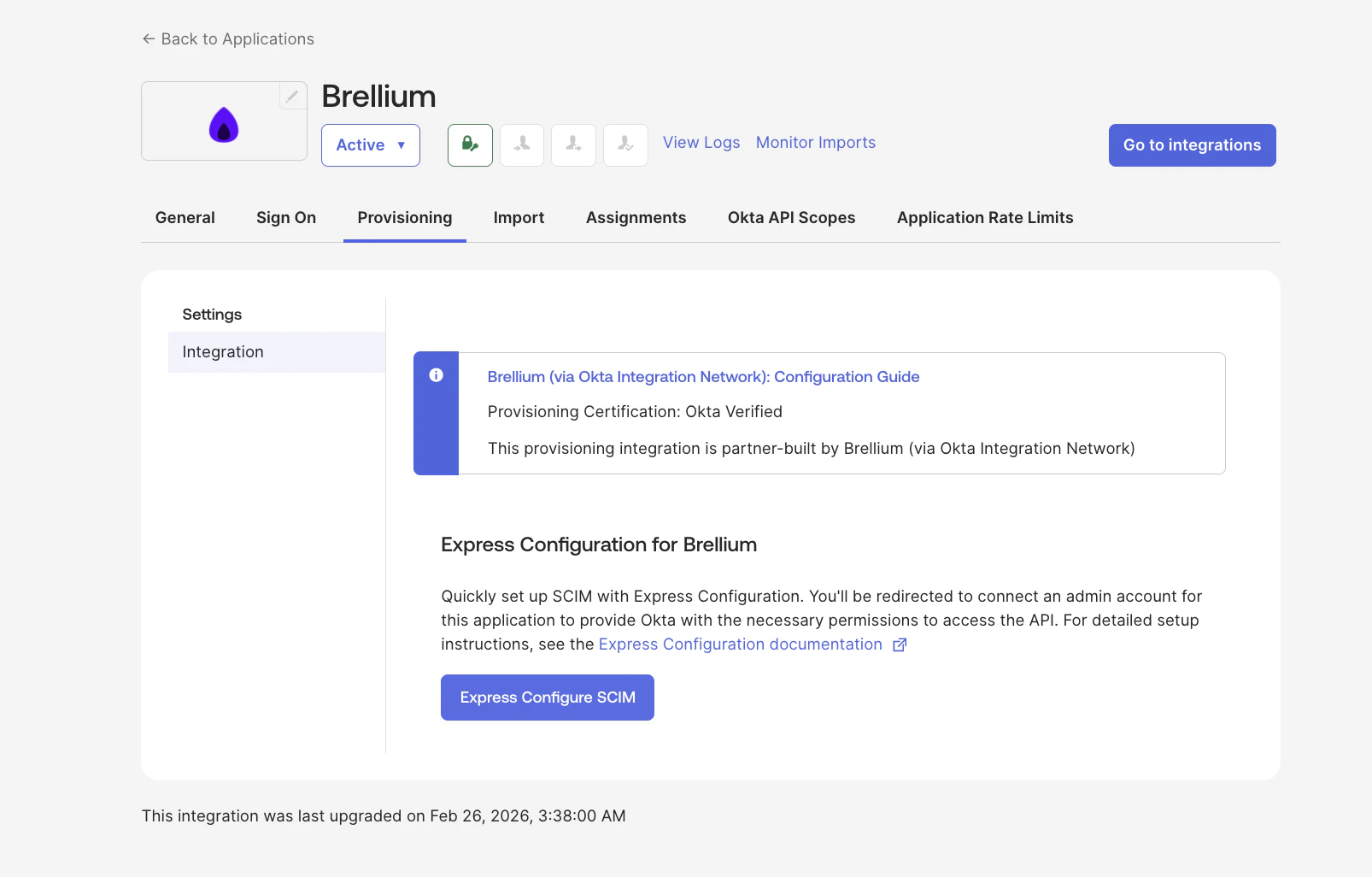The width and height of the screenshot is (1372, 877).
Task: Click the import users to Okta icon
Action: (x=521, y=145)
